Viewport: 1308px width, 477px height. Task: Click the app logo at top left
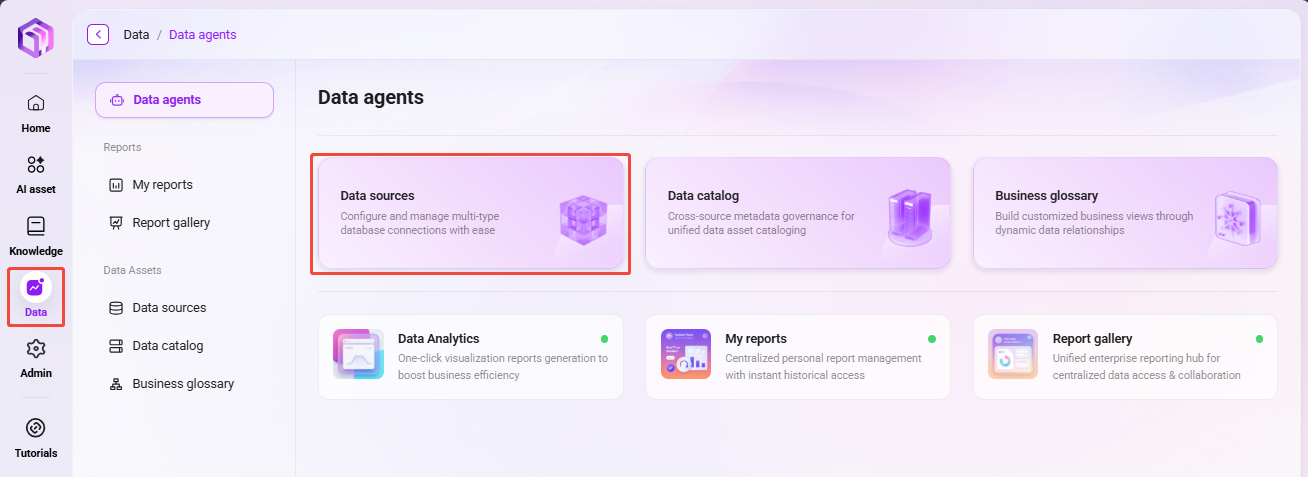[x=36, y=37]
